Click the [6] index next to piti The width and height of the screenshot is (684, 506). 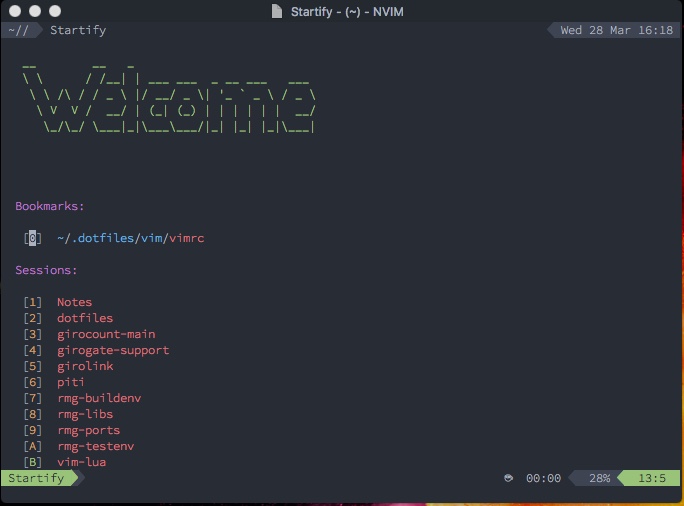33,383
